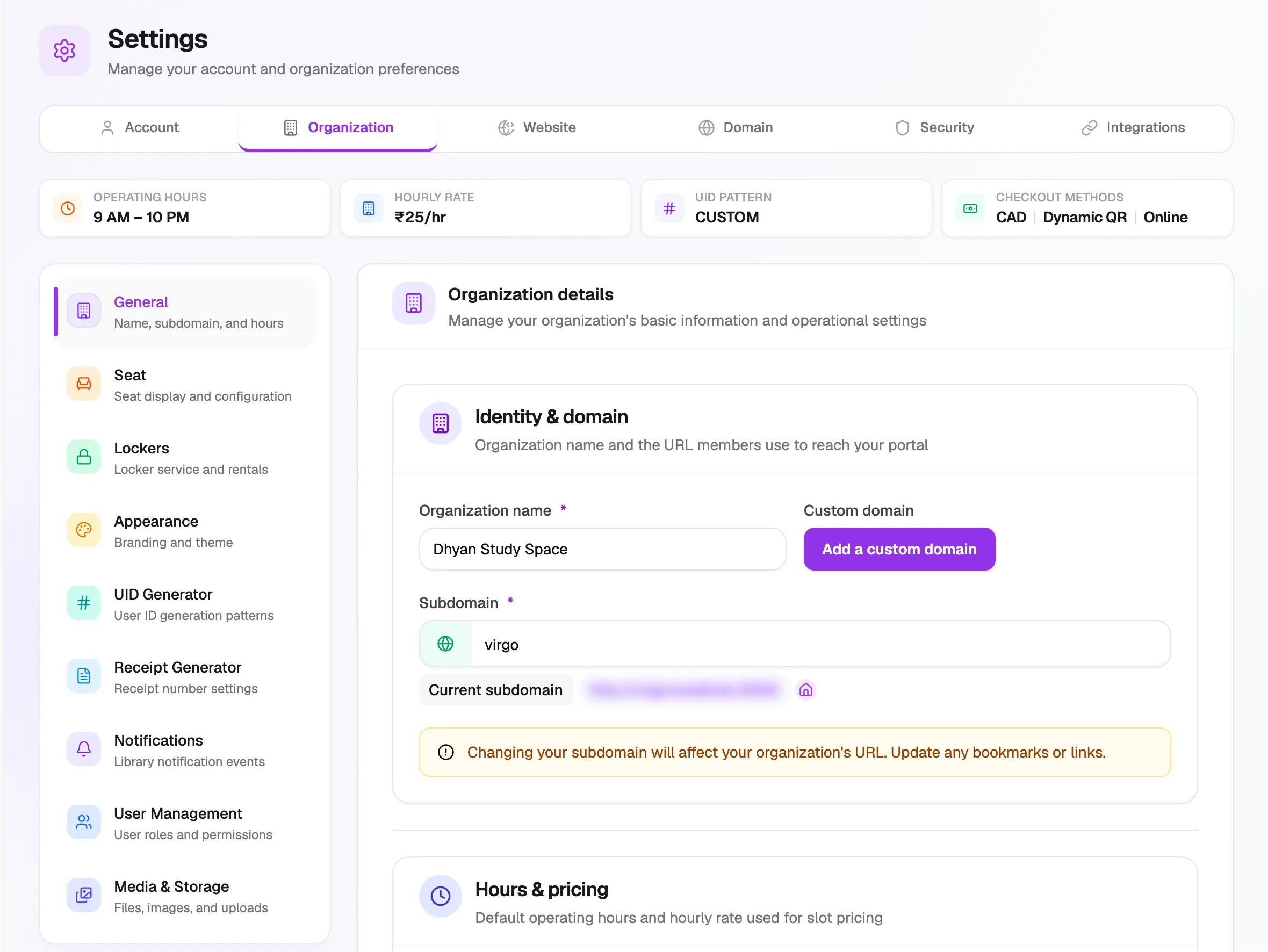Click the Appearance palette icon
Image resolution: width=1268 pixels, height=952 pixels.
click(84, 530)
